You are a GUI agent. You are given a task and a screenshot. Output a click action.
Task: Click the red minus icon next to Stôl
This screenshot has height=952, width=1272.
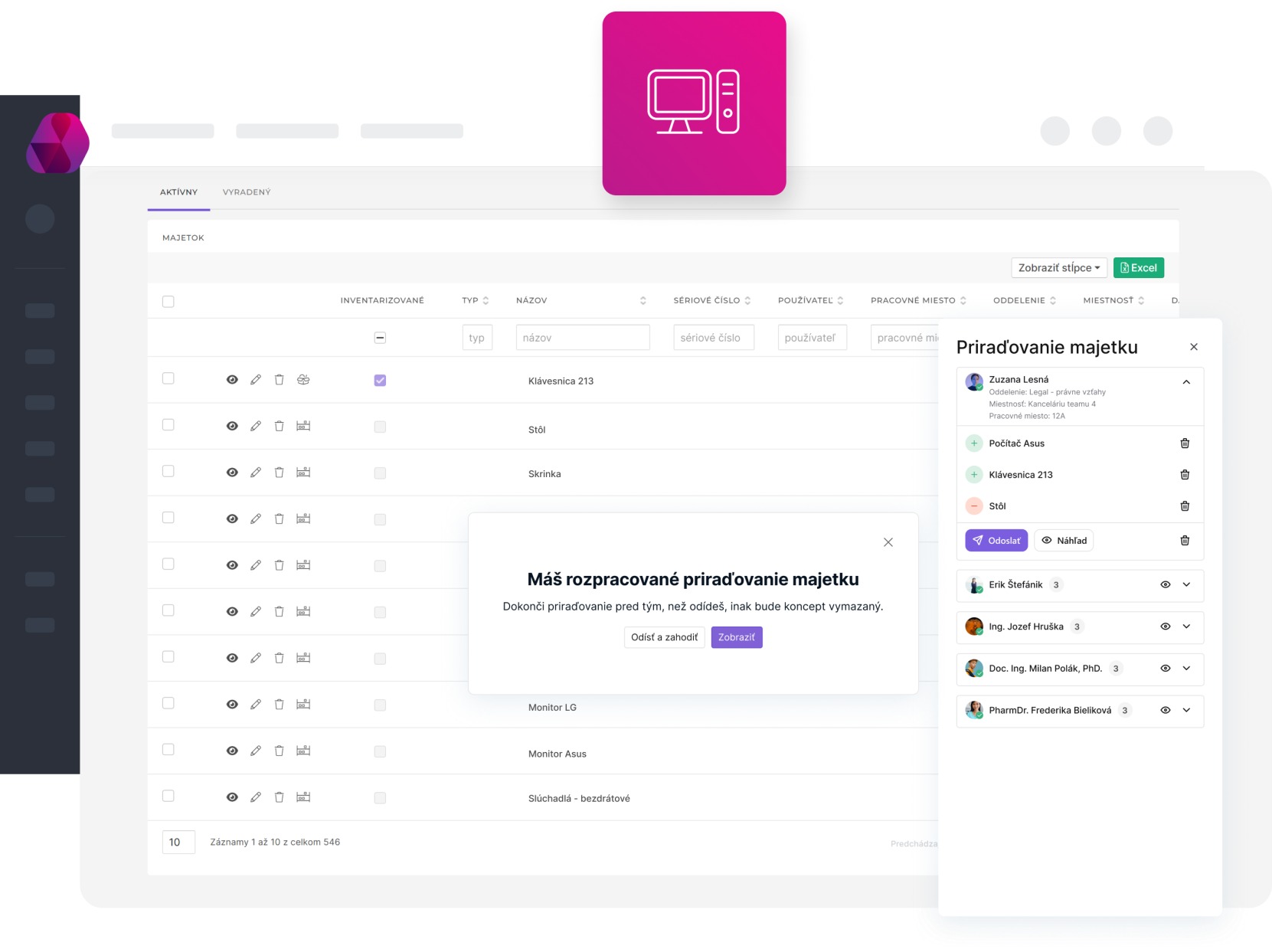[x=974, y=506]
